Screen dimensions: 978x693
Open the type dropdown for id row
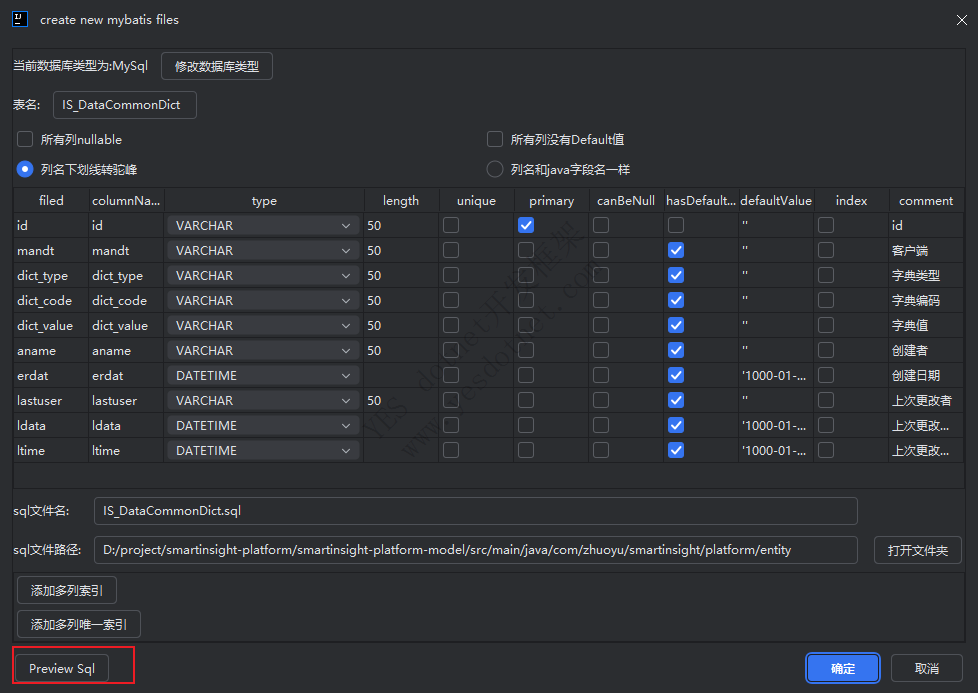coord(263,225)
